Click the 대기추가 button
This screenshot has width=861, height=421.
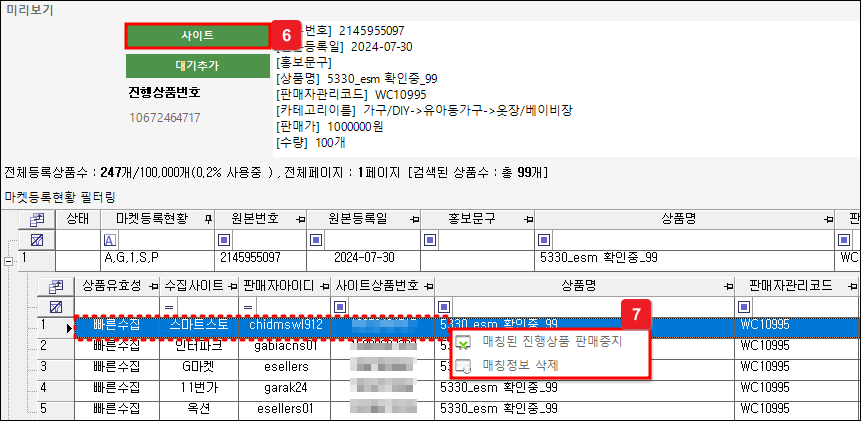coord(197,66)
